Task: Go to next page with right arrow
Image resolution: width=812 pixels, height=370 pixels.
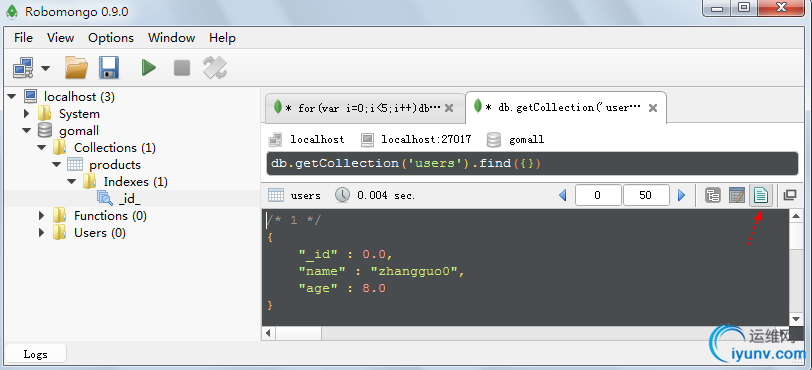Action: [x=682, y=195]
